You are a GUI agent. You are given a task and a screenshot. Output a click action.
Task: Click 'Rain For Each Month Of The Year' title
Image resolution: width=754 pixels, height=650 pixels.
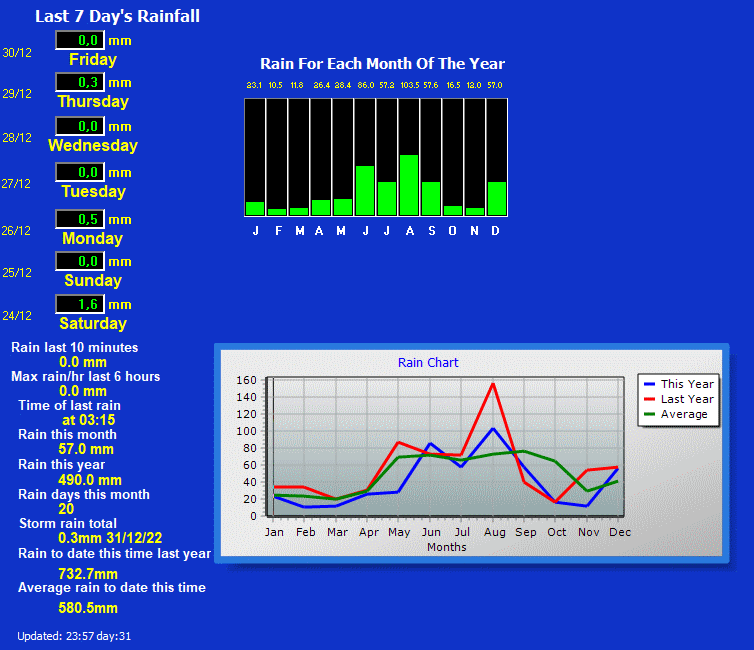tap(382, 64)
